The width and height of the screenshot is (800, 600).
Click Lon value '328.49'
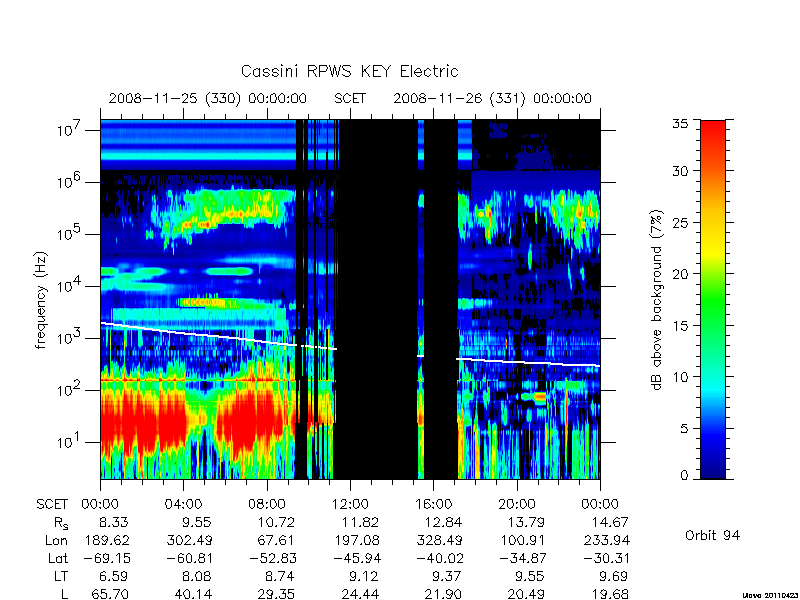click(x=439, y=540)
